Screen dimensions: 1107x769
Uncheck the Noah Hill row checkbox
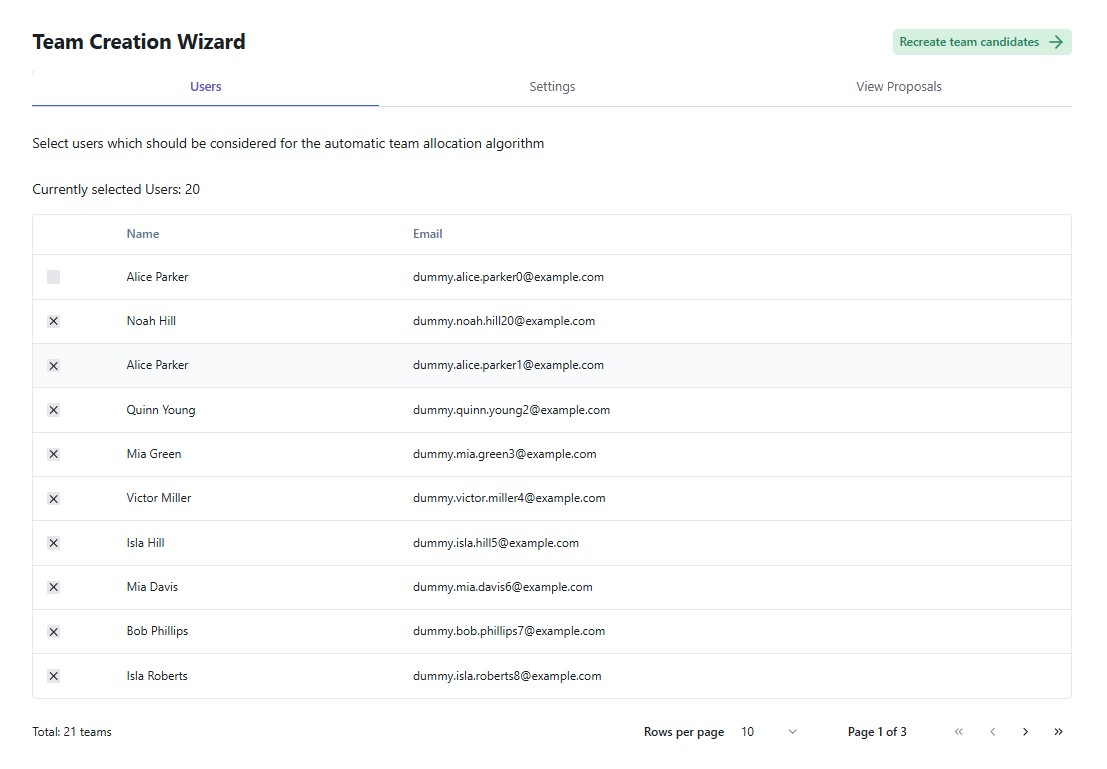coord(54,321)
